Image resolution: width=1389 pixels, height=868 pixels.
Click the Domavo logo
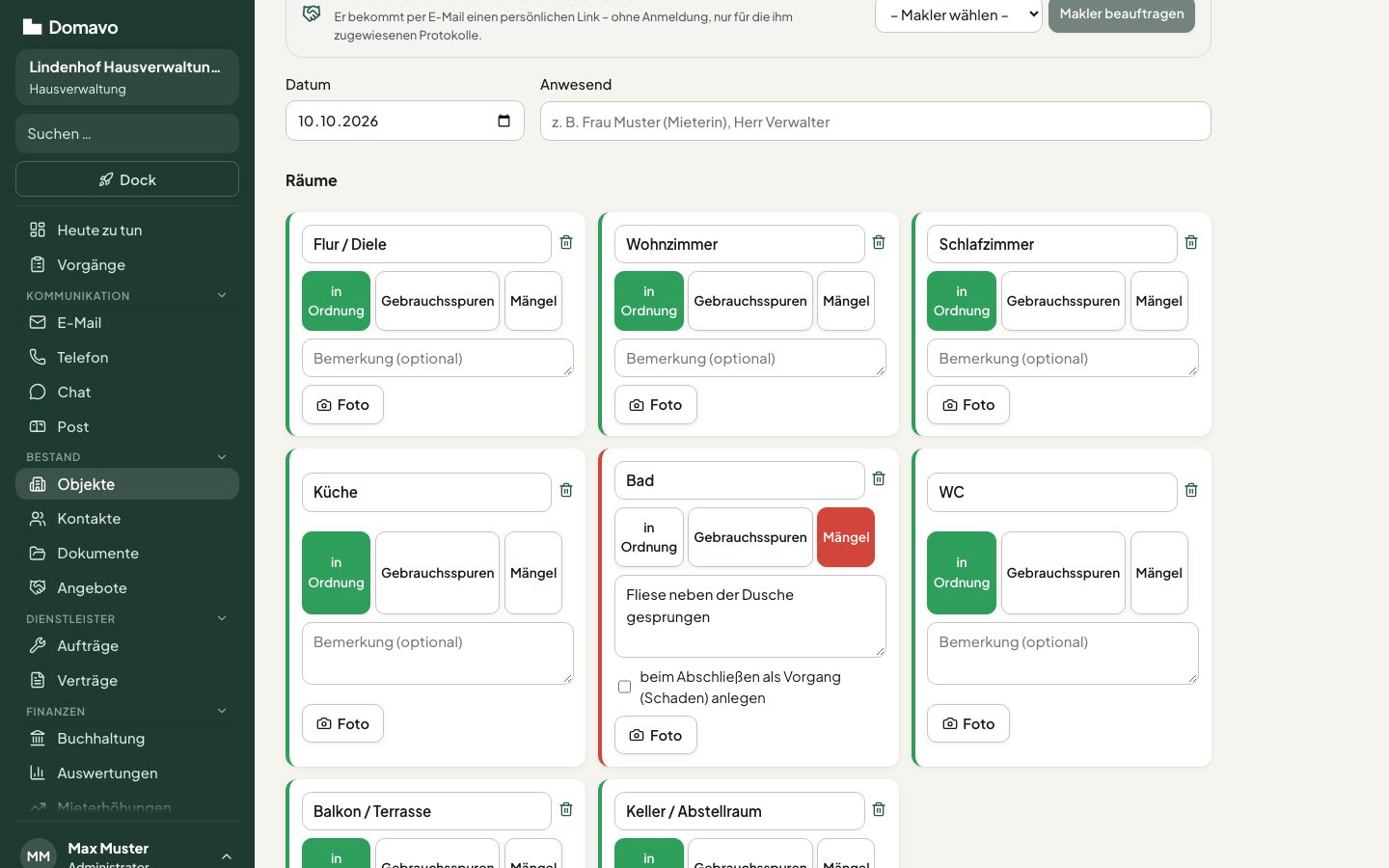click(70, 27)
